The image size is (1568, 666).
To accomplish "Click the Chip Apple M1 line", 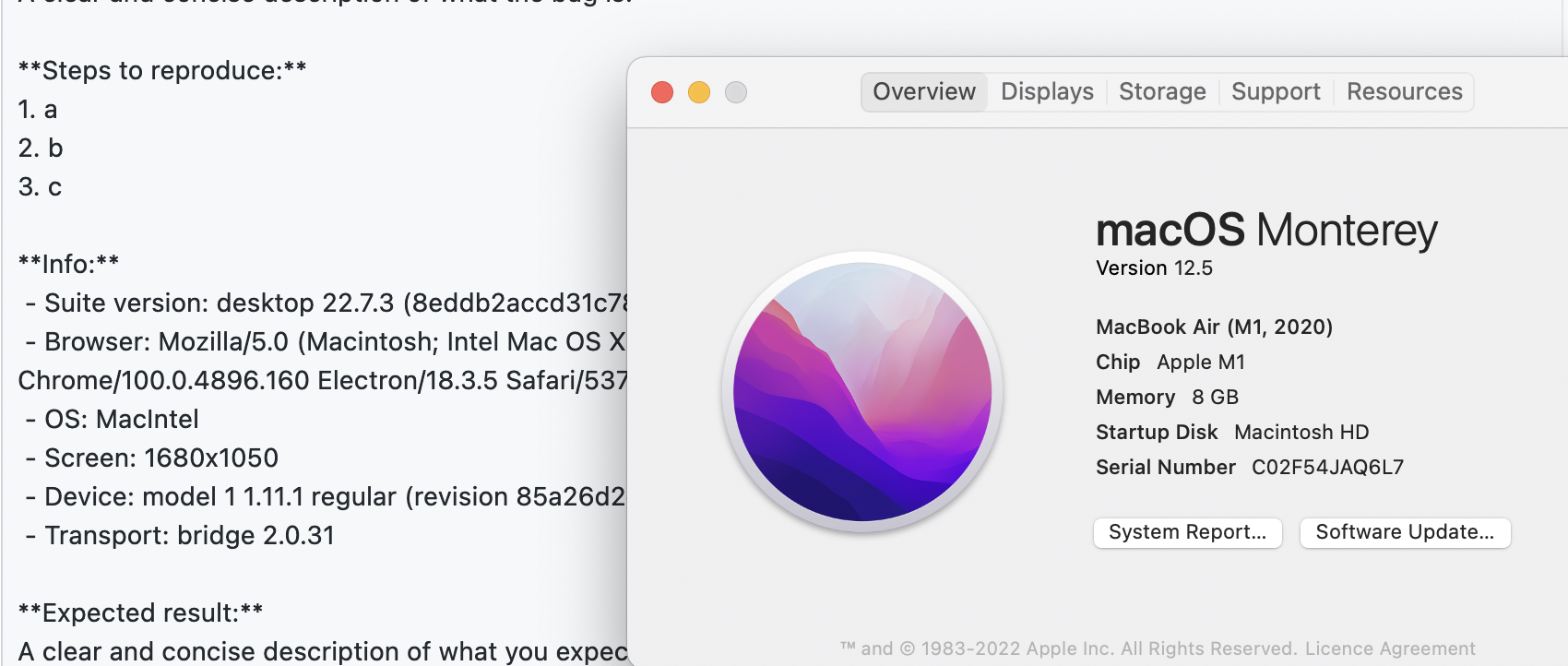I will pyautogui.click(x=1170, y=363).
